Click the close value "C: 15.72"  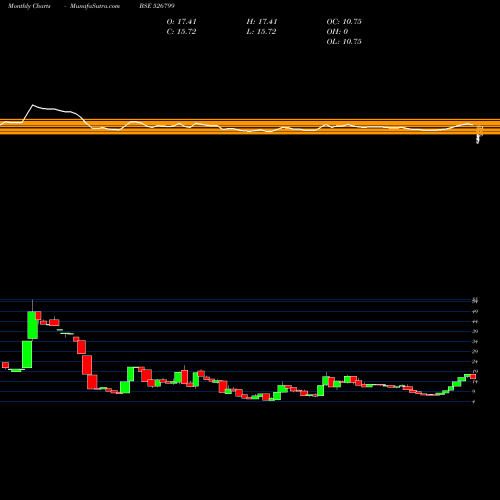[181, 32]
